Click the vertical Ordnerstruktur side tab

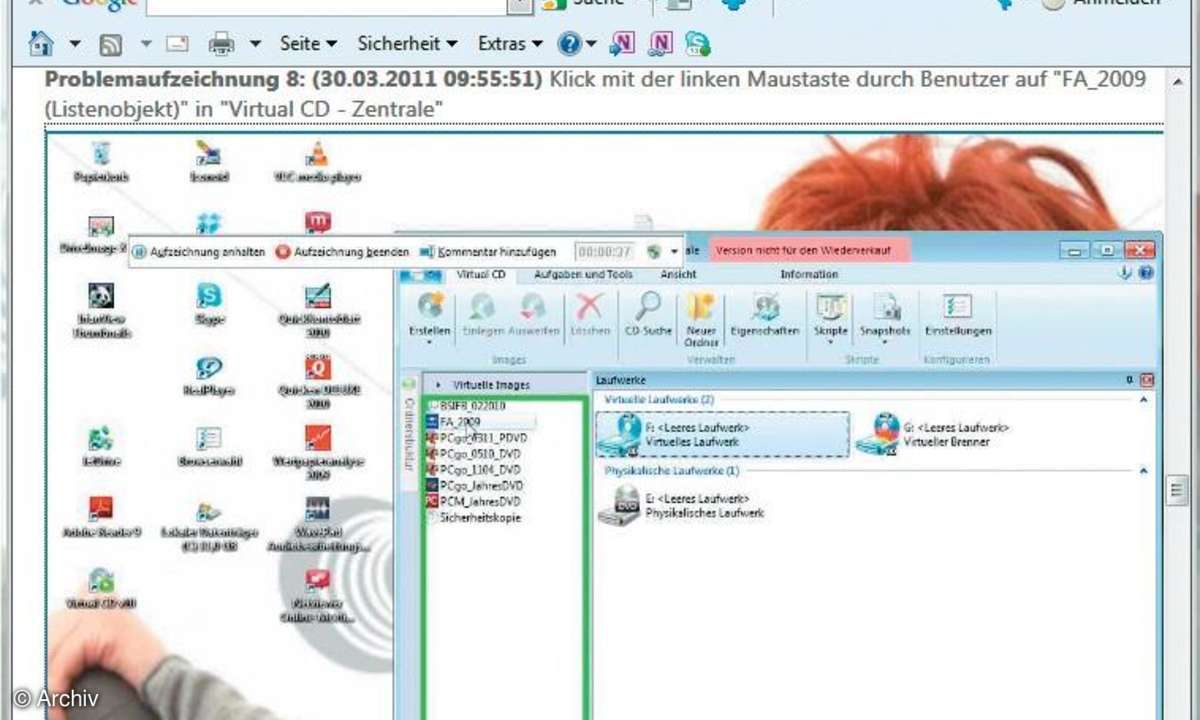tap(408, 432)
